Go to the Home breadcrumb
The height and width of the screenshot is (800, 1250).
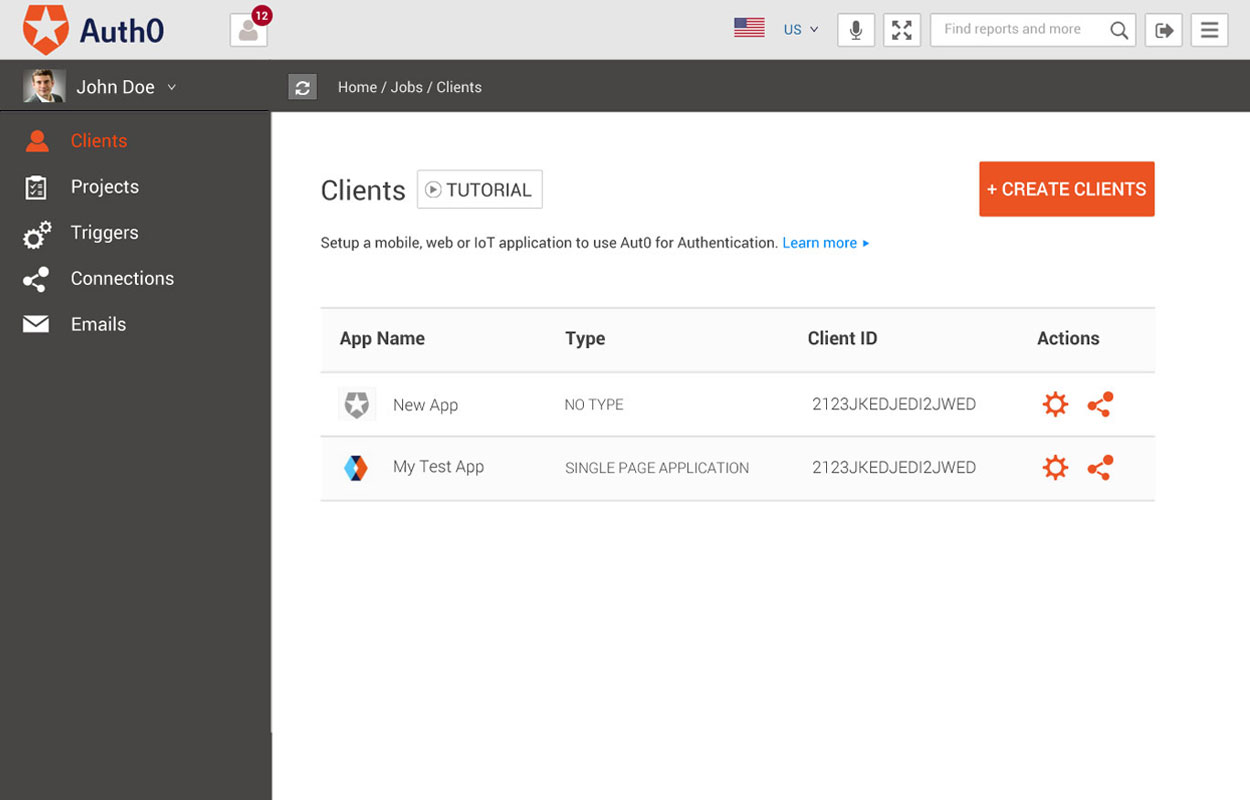coord(357,87)
